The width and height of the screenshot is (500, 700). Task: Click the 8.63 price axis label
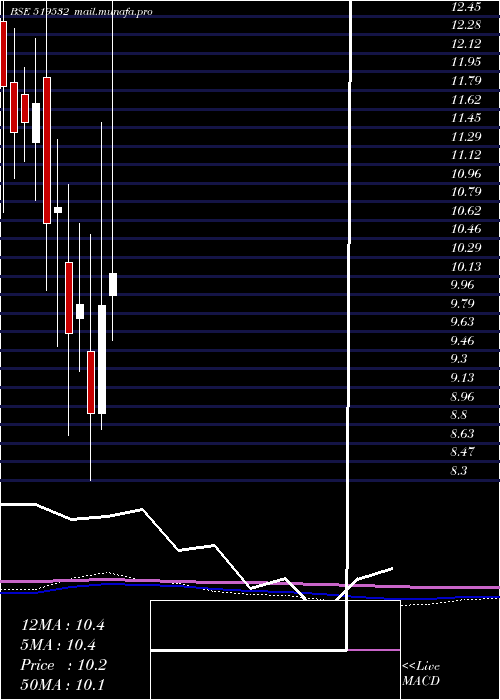[462, 434]
